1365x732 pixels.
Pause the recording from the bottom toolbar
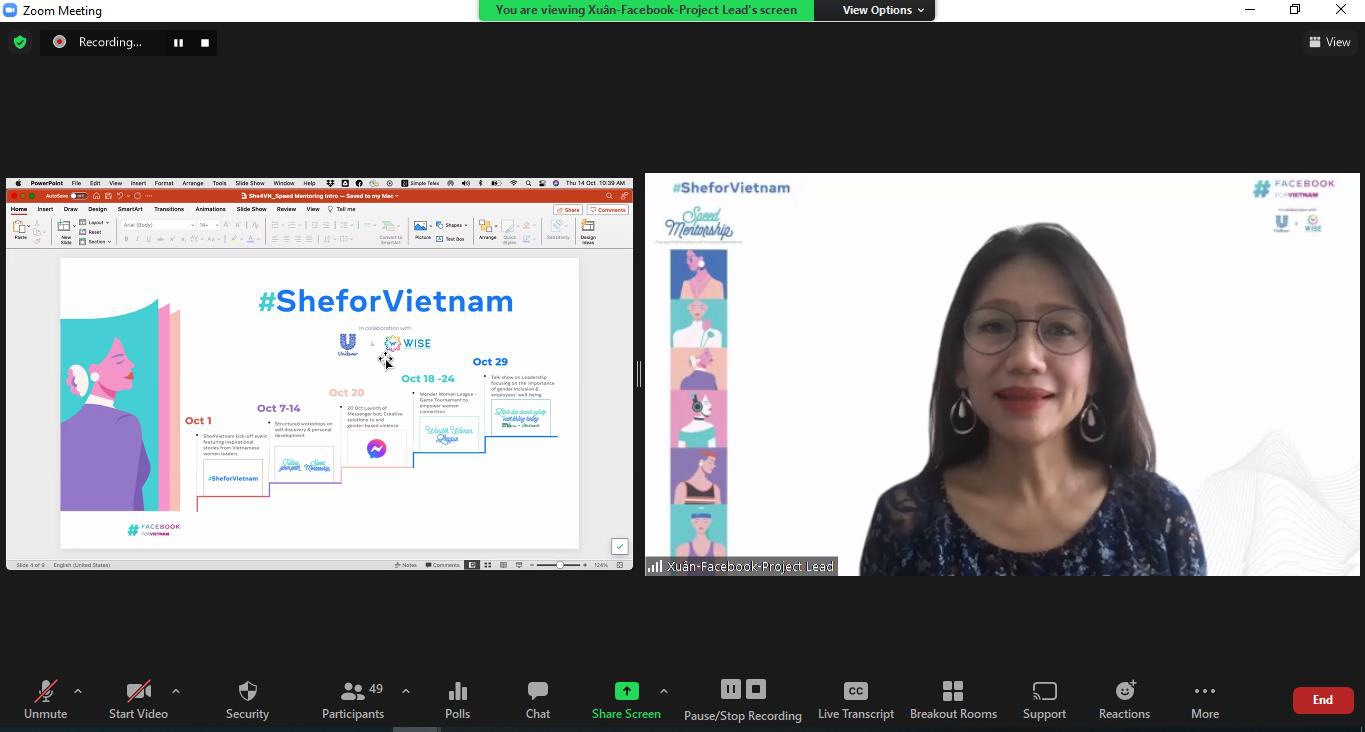(x=731, y=689)
